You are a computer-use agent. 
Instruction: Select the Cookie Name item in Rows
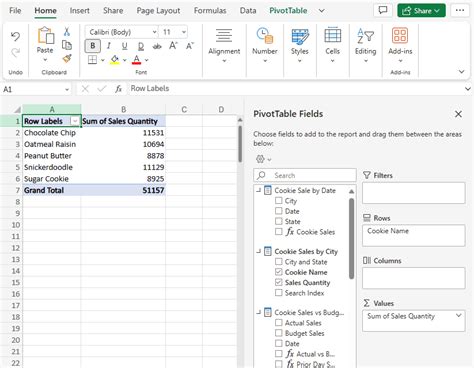(x=388, y=231)
